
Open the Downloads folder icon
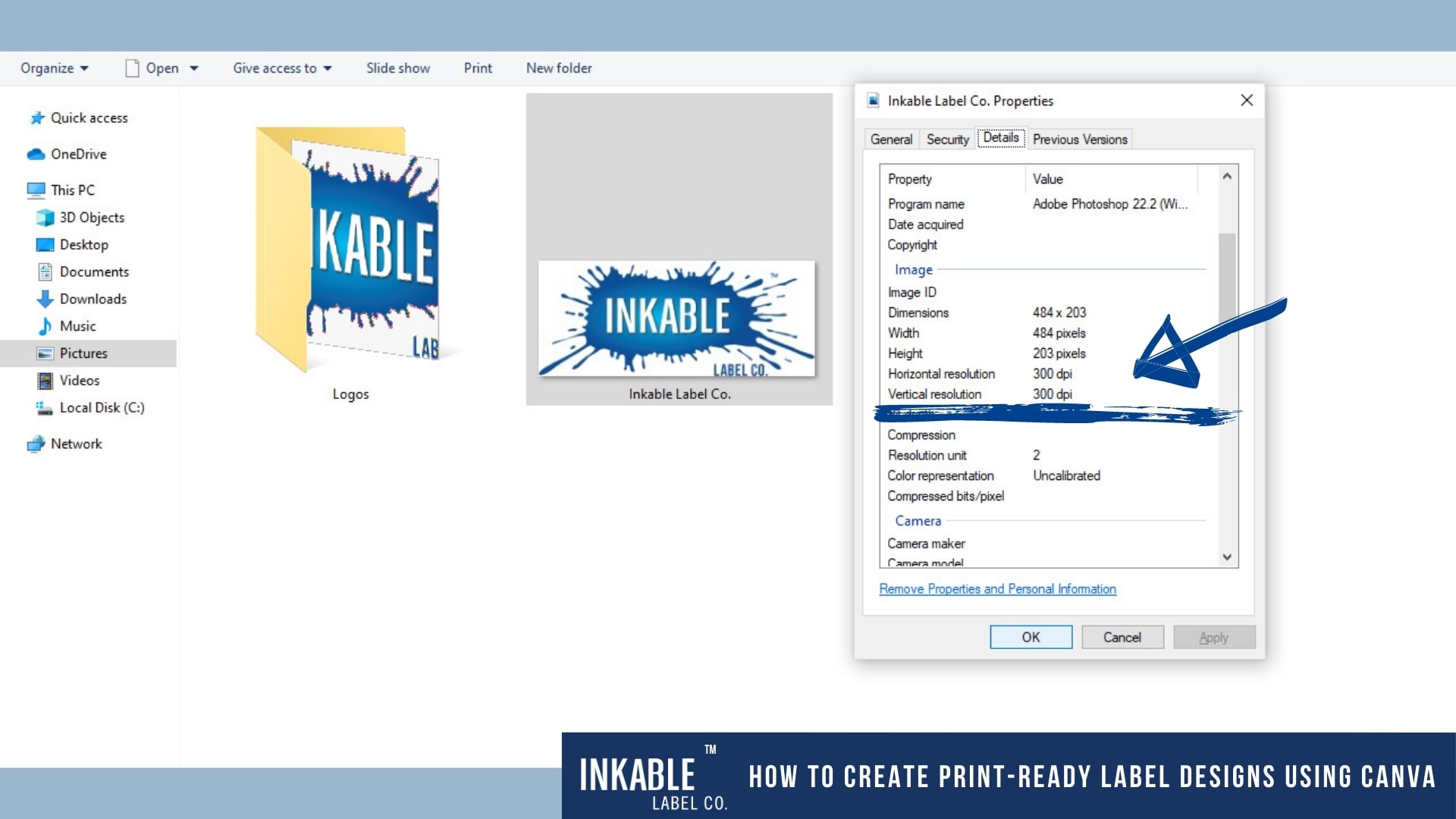[x=44, y=299]
